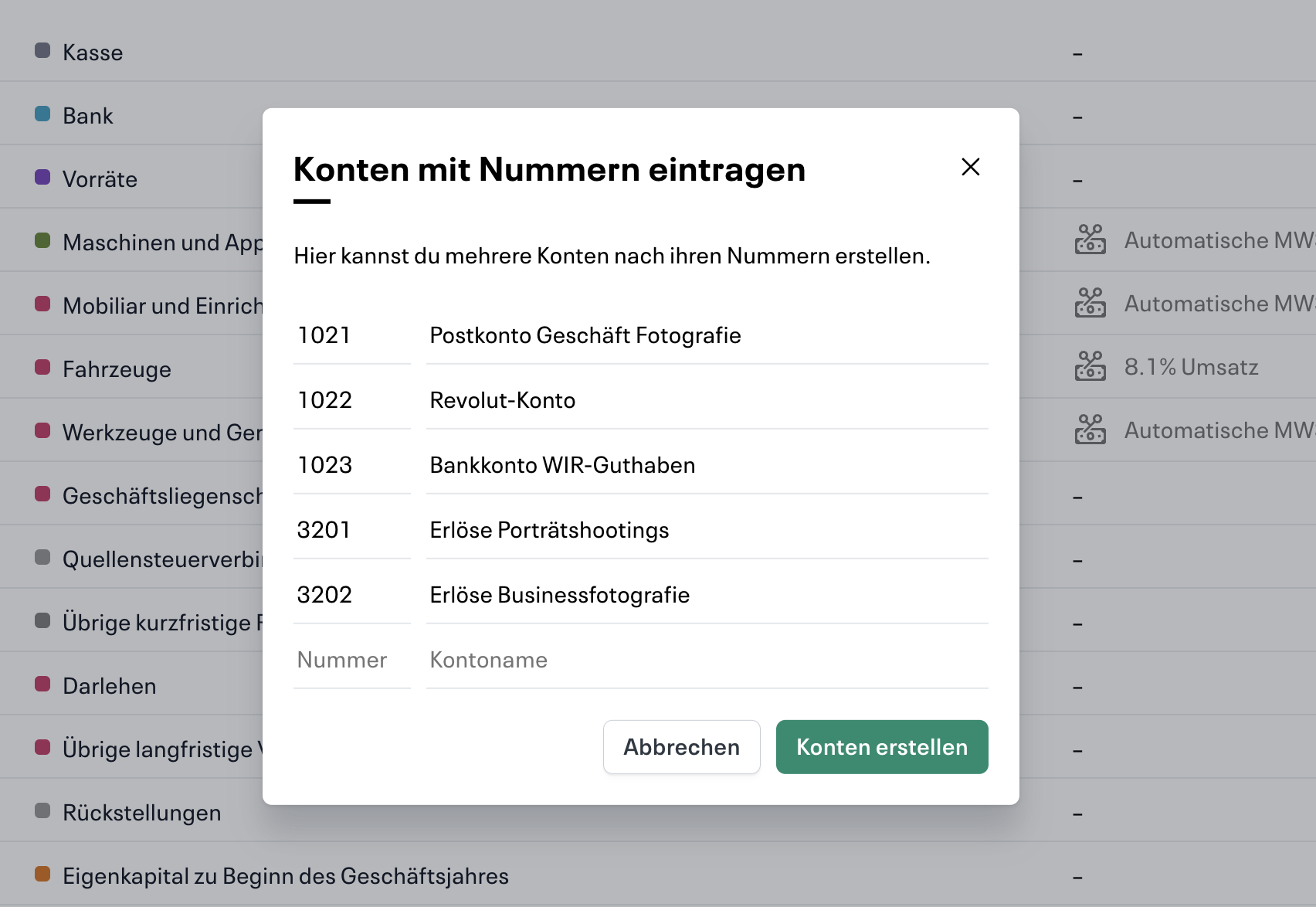Image resolution: width=1316 pixels, height=907 pixels.
Task: Click the gray indicator next to Rückstellungen
Action: click(x=42, y=811)
